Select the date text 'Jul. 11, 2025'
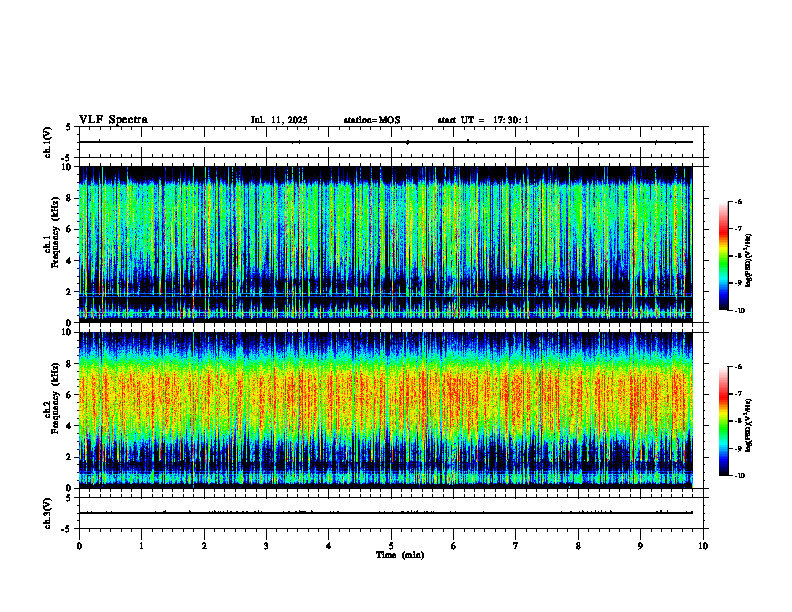 point(279,120)
